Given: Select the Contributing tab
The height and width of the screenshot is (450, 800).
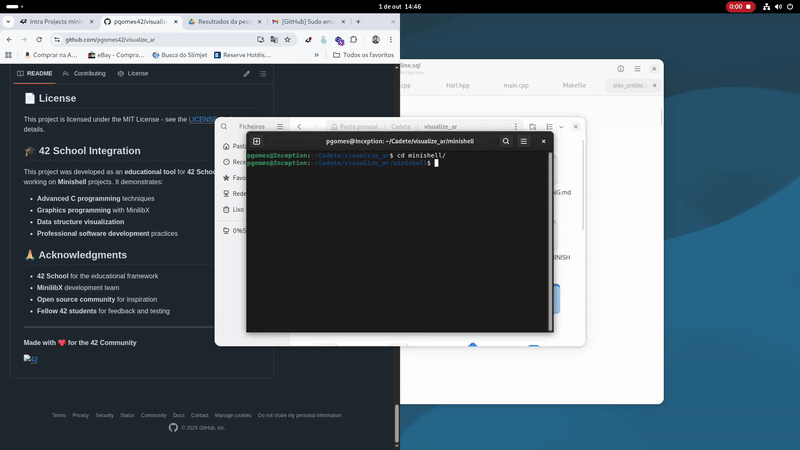Looking at the screenshot, I should 84,73.
